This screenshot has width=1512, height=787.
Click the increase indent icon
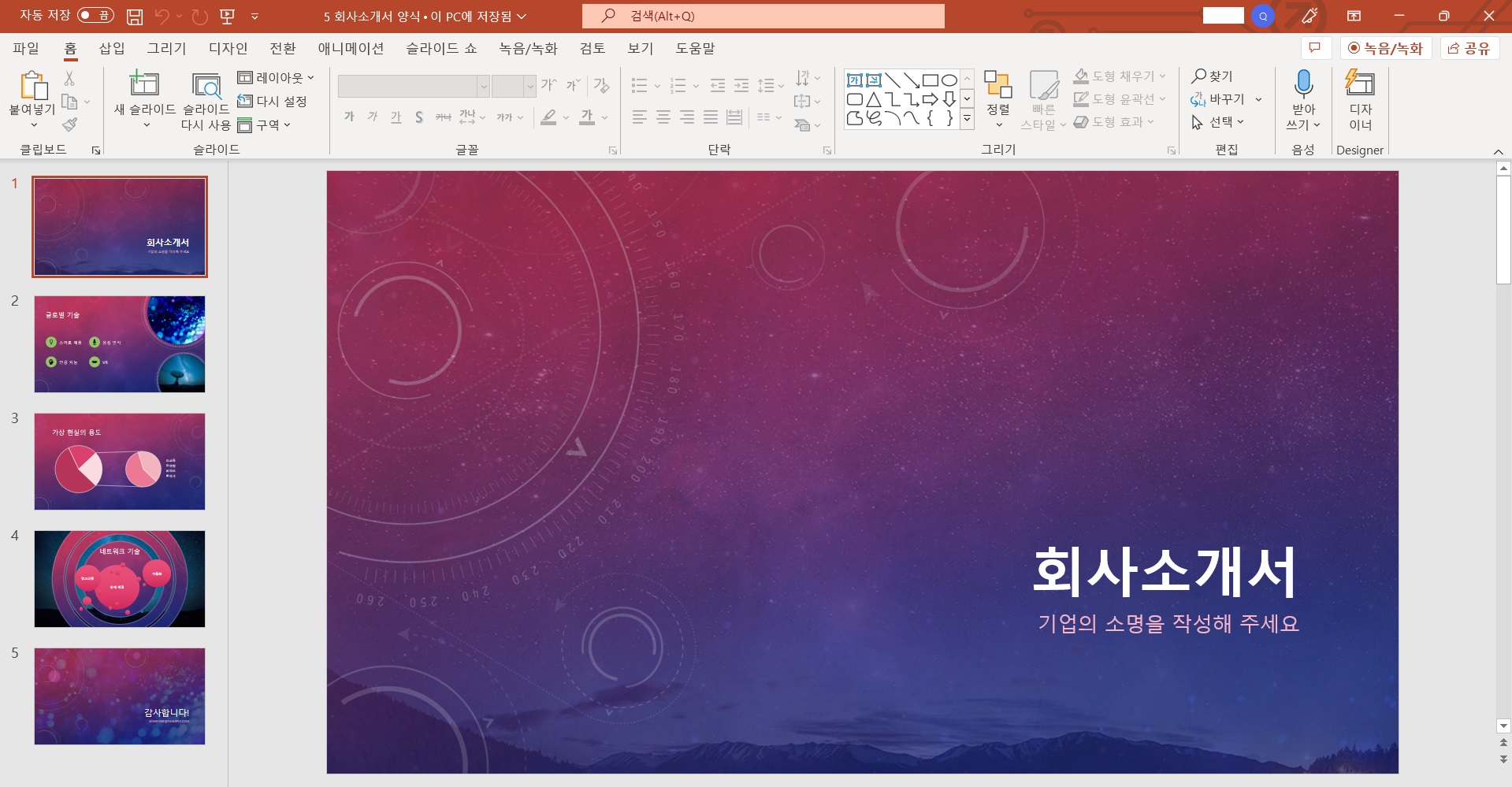pos(741,85)
